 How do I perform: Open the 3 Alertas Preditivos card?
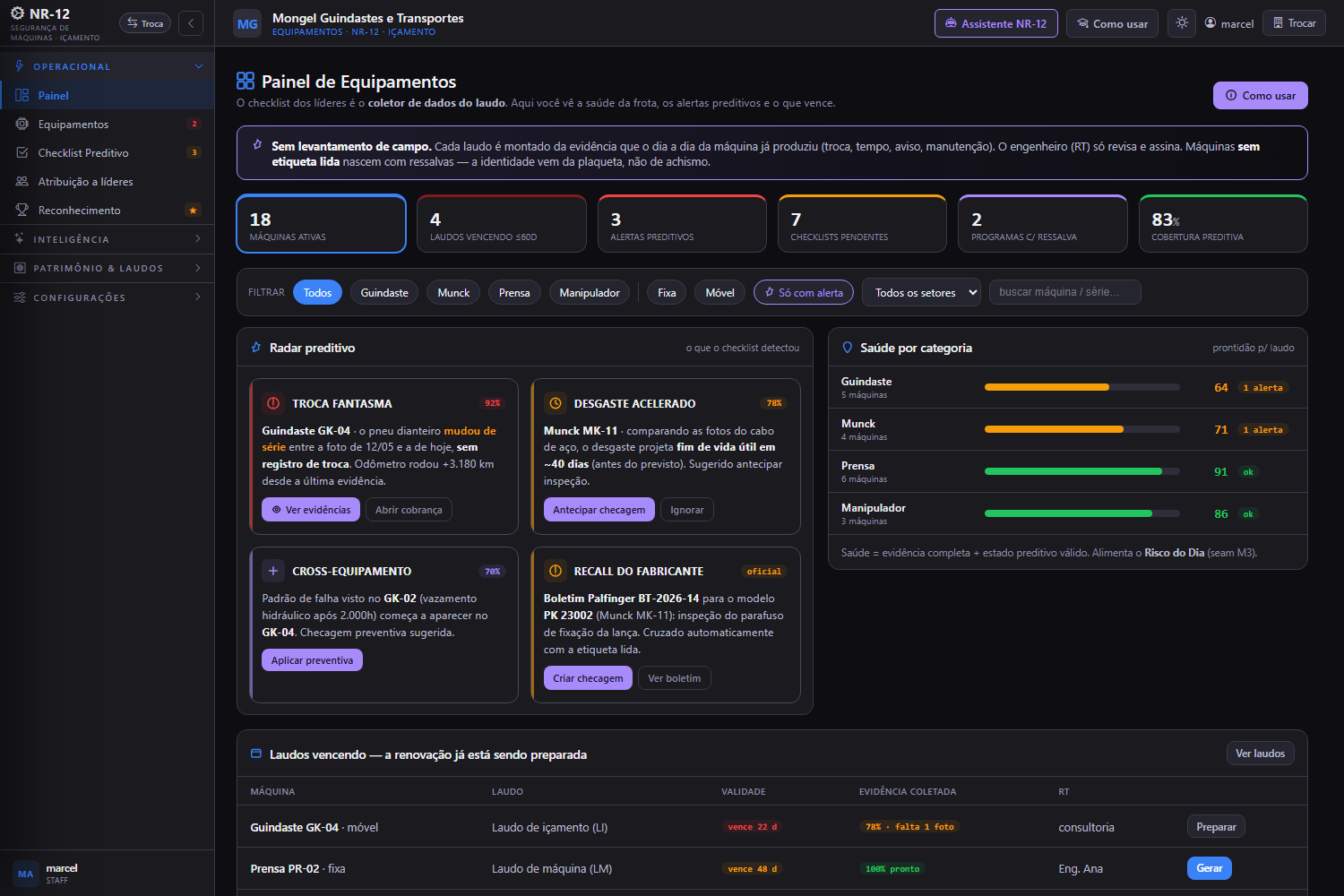[682, 224]
